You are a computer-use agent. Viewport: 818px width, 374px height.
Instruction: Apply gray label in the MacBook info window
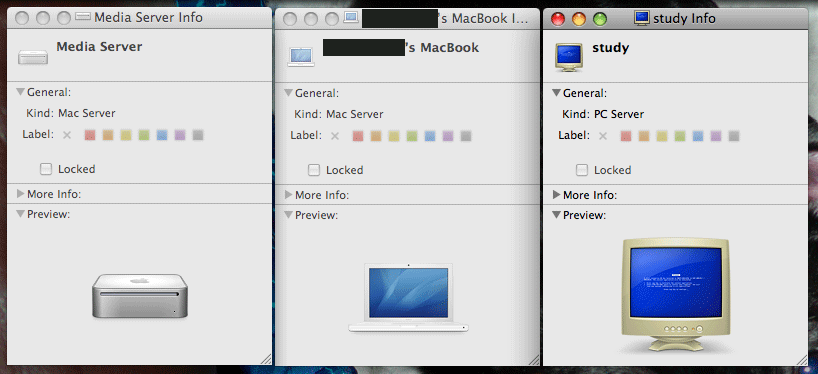point(466,136)
